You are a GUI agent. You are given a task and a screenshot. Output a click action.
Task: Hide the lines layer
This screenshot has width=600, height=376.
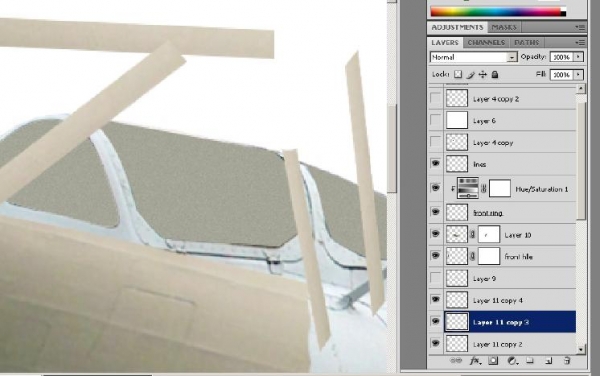[435, 164]
